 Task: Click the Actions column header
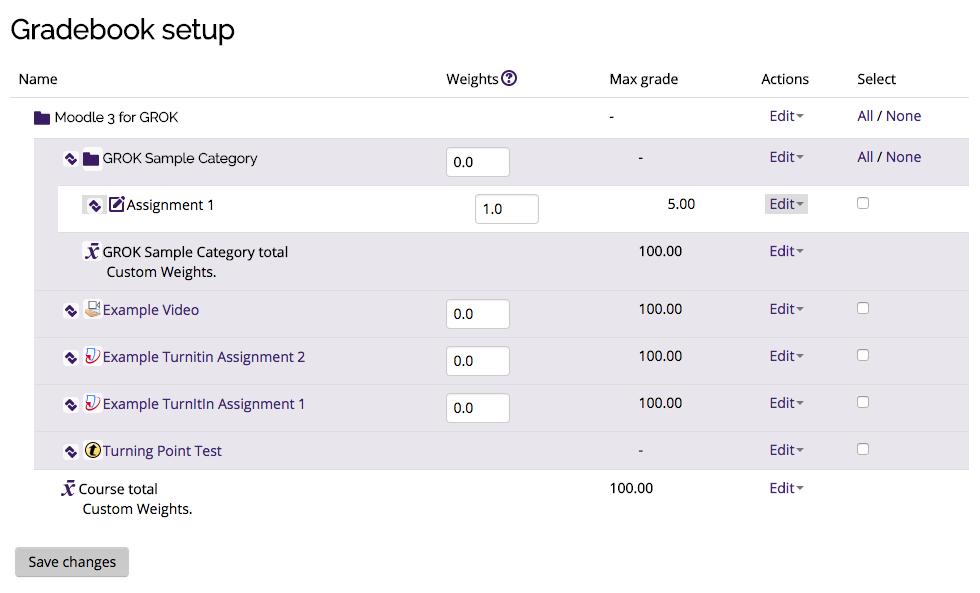pyautogui.click(x=785, y=79)
